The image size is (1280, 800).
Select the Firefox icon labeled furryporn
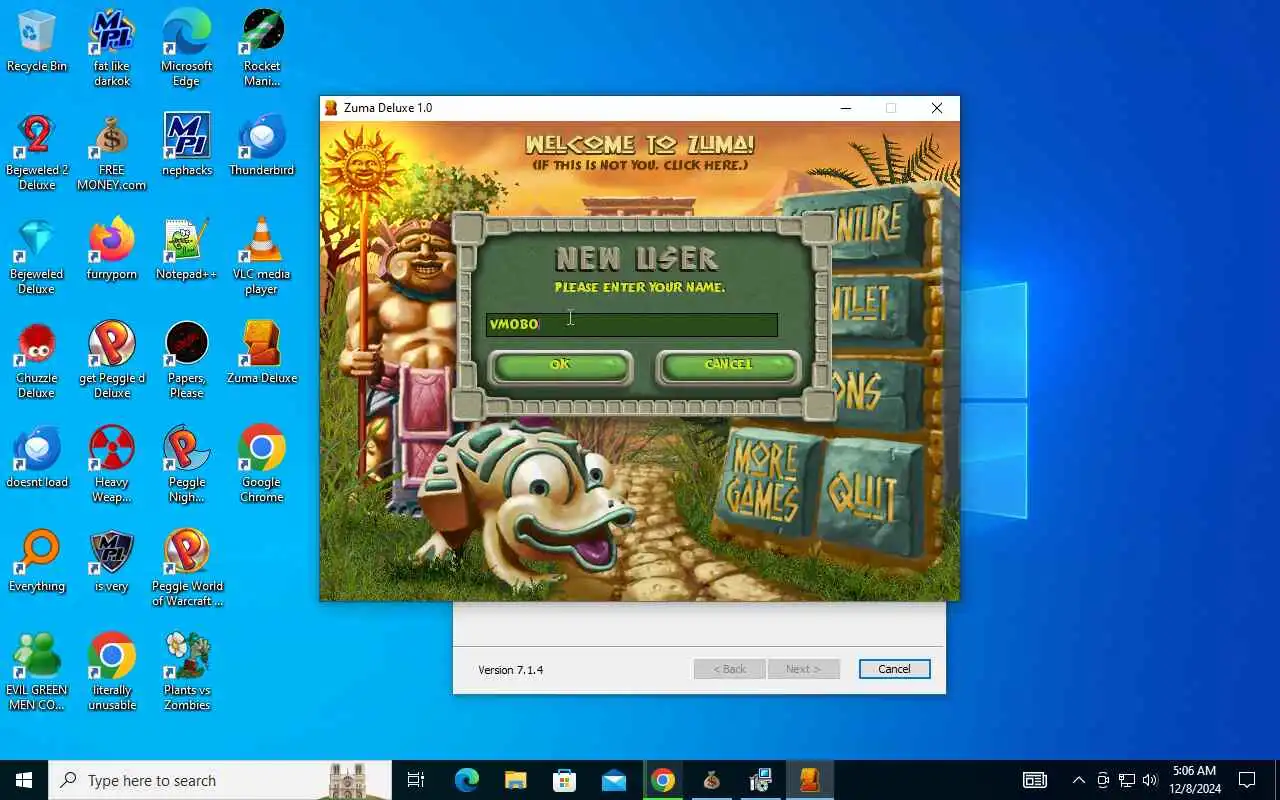[x=112, y=249]
